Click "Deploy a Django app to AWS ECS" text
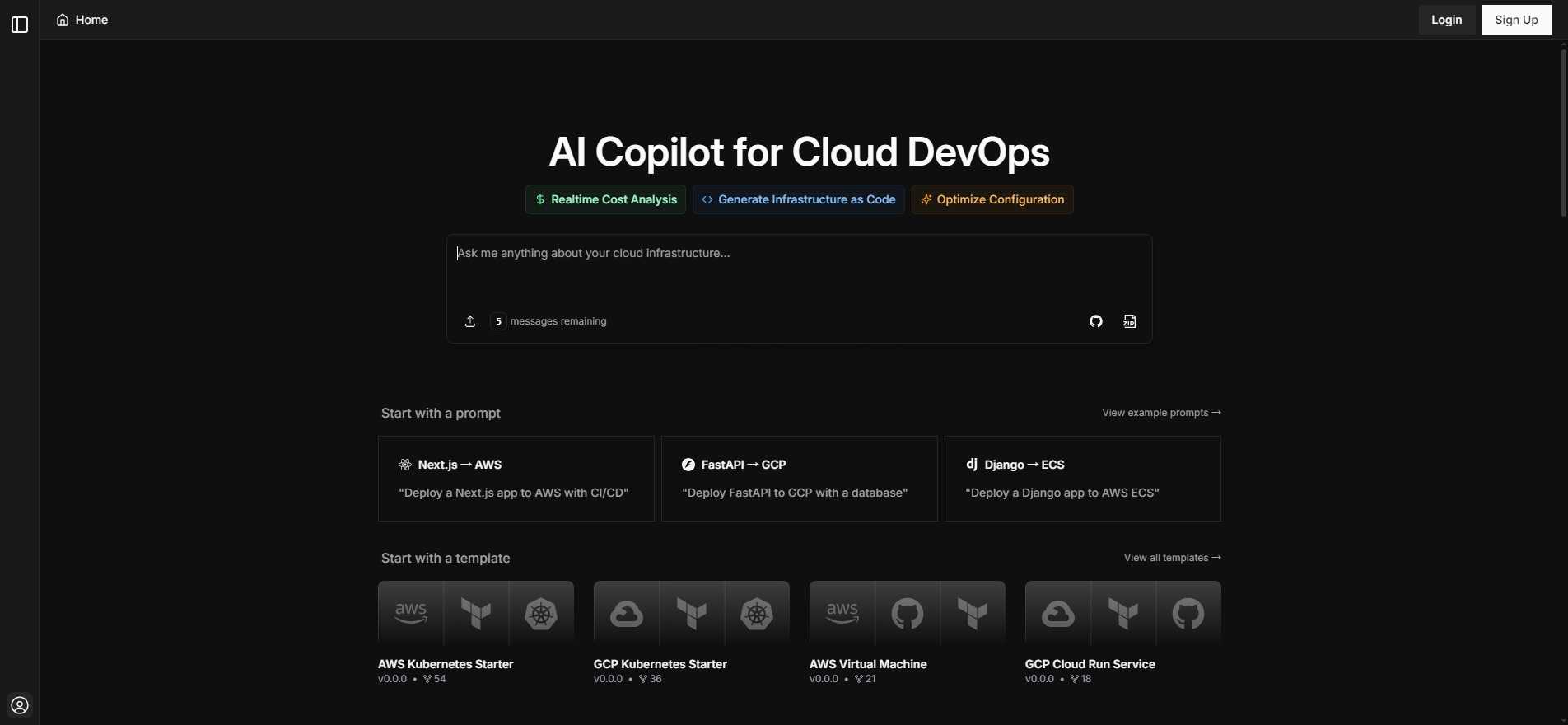This screenshot has width=1568, height=725. [1062, 493]
